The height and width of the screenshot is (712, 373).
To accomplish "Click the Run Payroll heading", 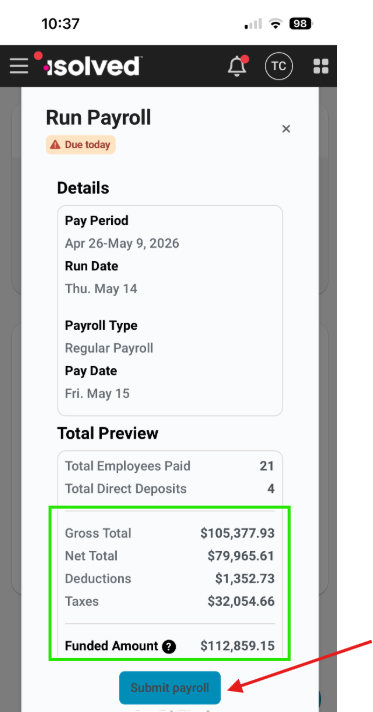I will click(x=98, y=118).
